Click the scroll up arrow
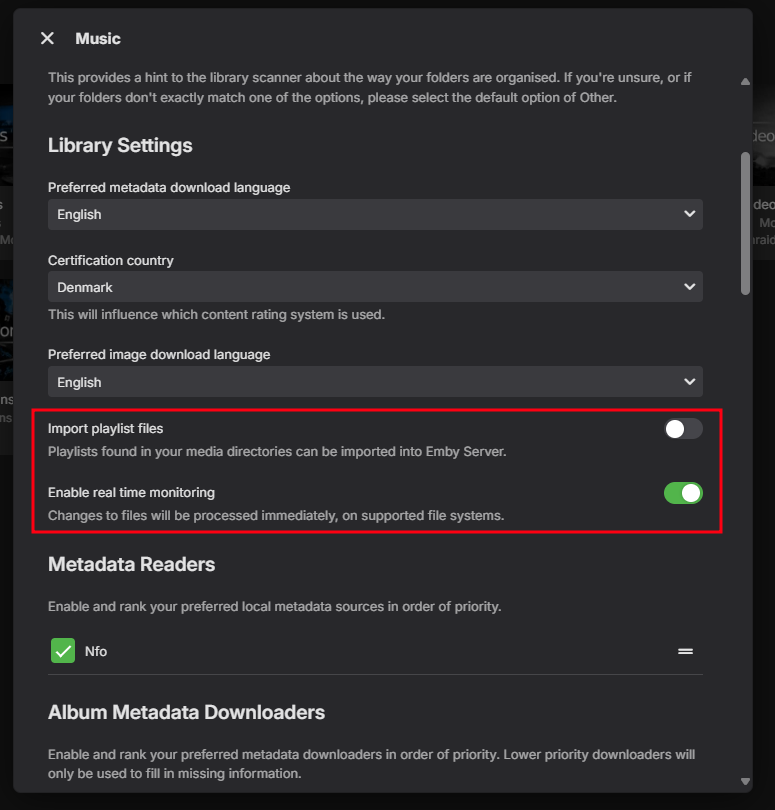 point(745,82)
